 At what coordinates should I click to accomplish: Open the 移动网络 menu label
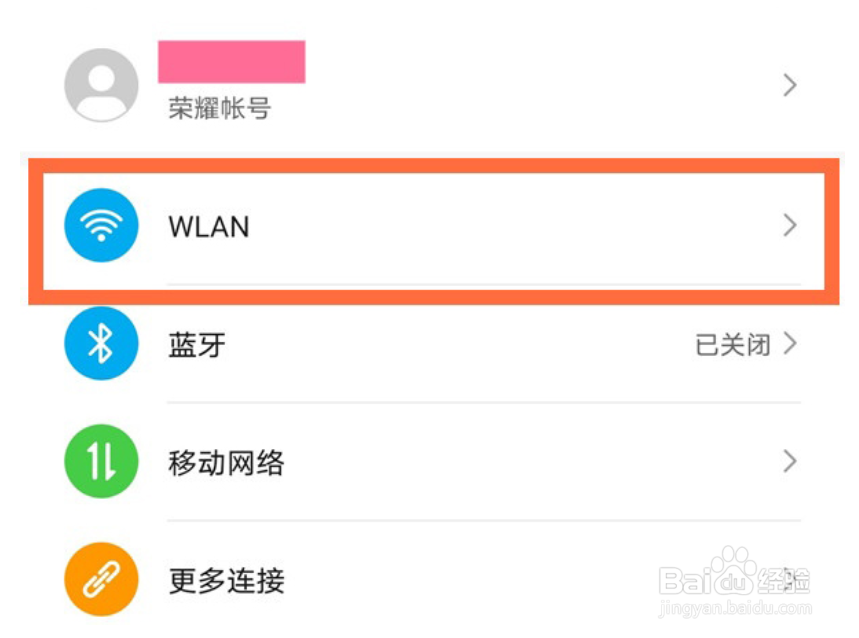pos(226,463)
